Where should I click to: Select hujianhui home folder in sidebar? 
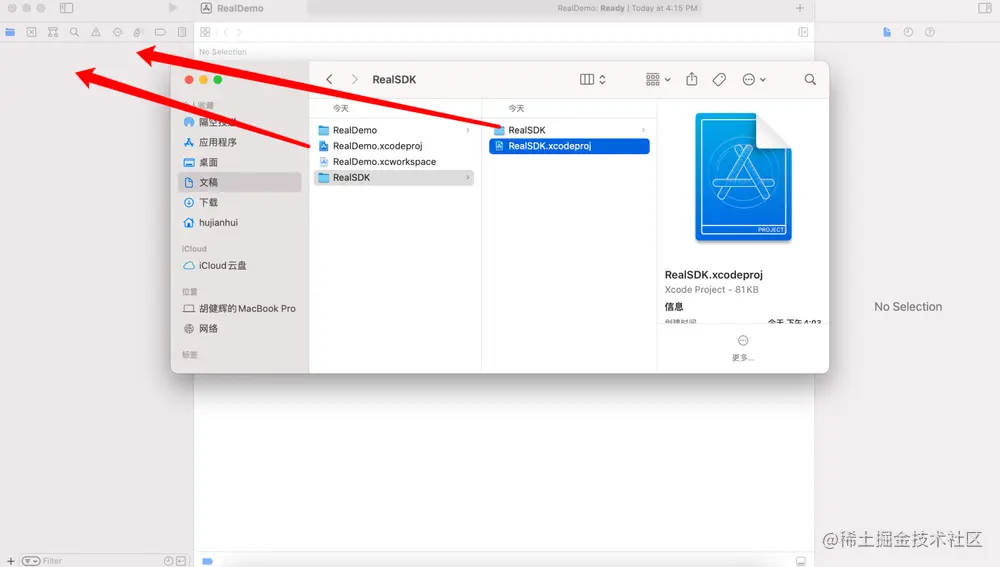click(241, 223)
